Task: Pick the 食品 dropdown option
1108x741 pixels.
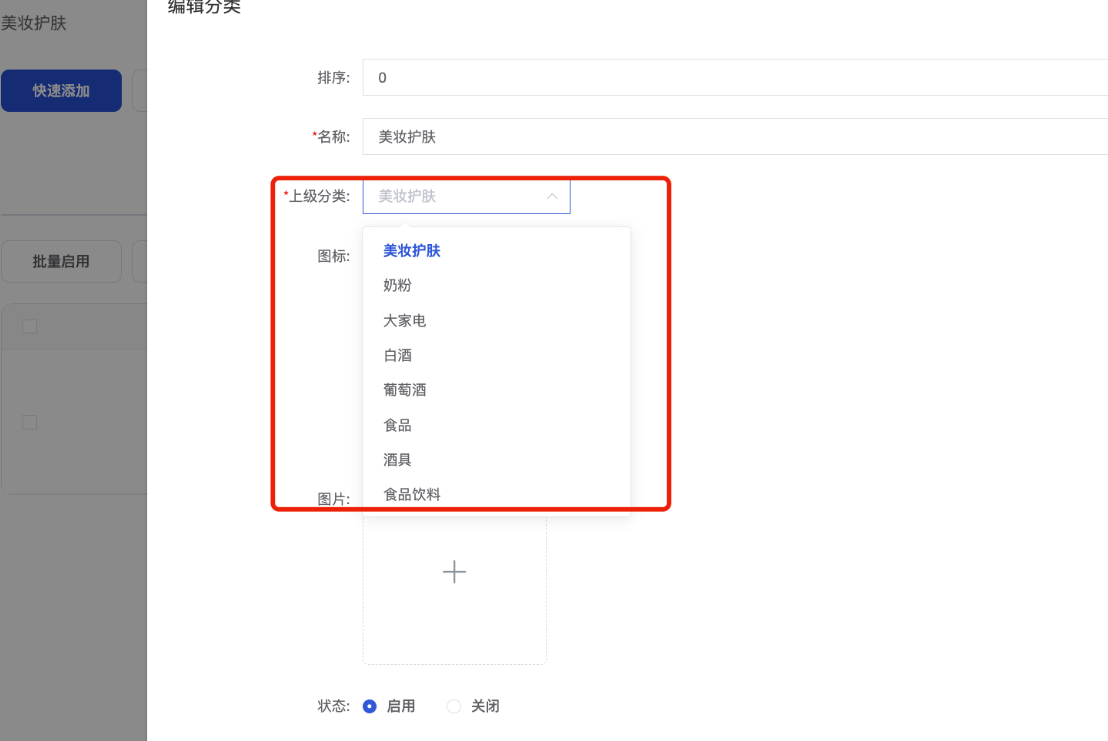Action: [398, 425]
